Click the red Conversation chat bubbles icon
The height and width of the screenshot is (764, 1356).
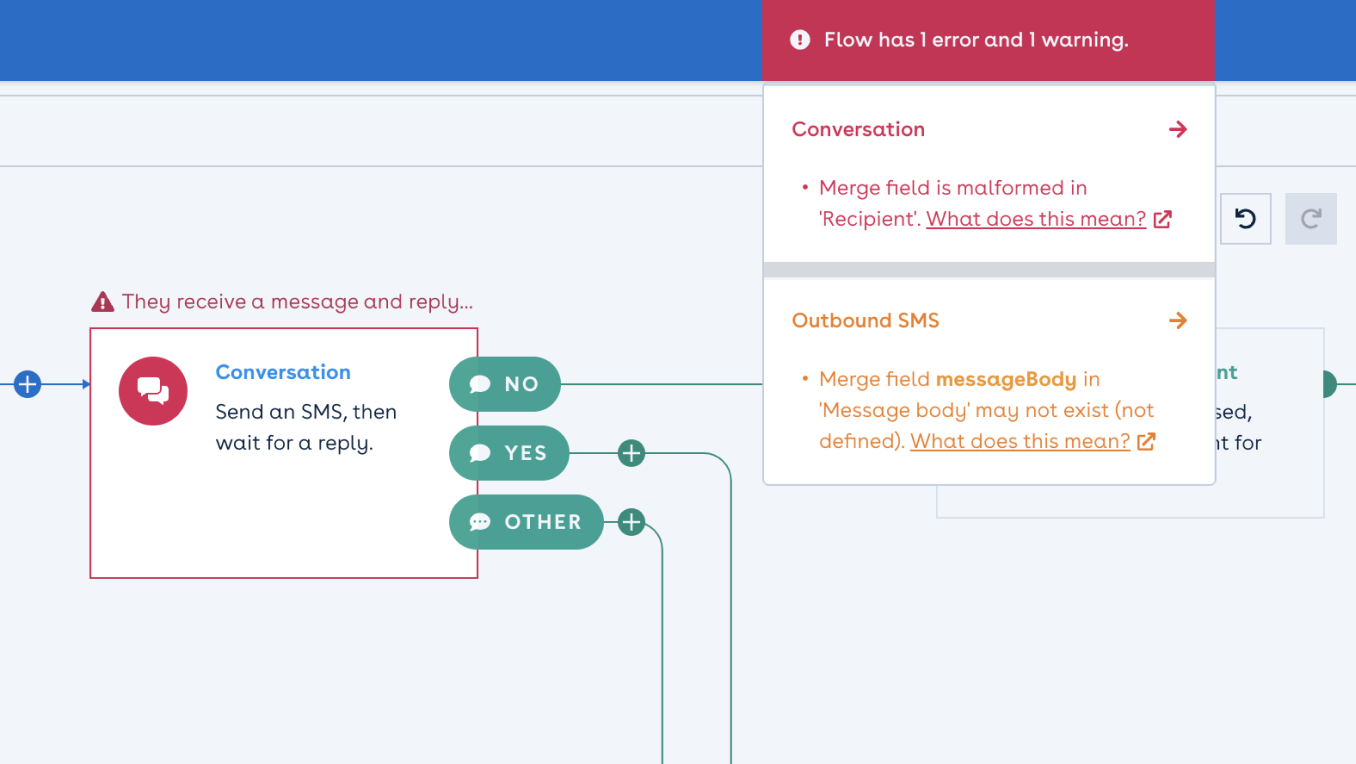pos(153,391)
